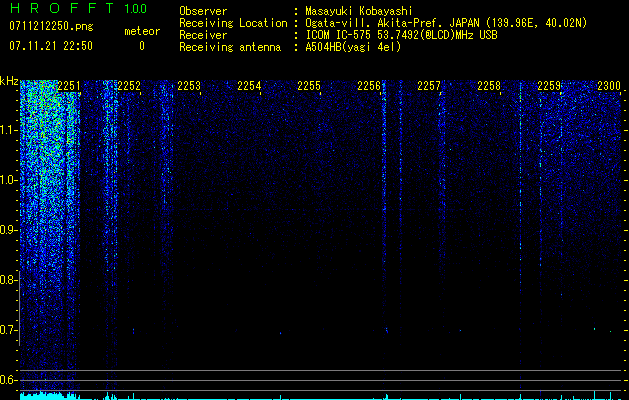Click the 0.6 kHz axis label
Image resolution: width=629 pixels, height=400 pixels.
[9, 380]
